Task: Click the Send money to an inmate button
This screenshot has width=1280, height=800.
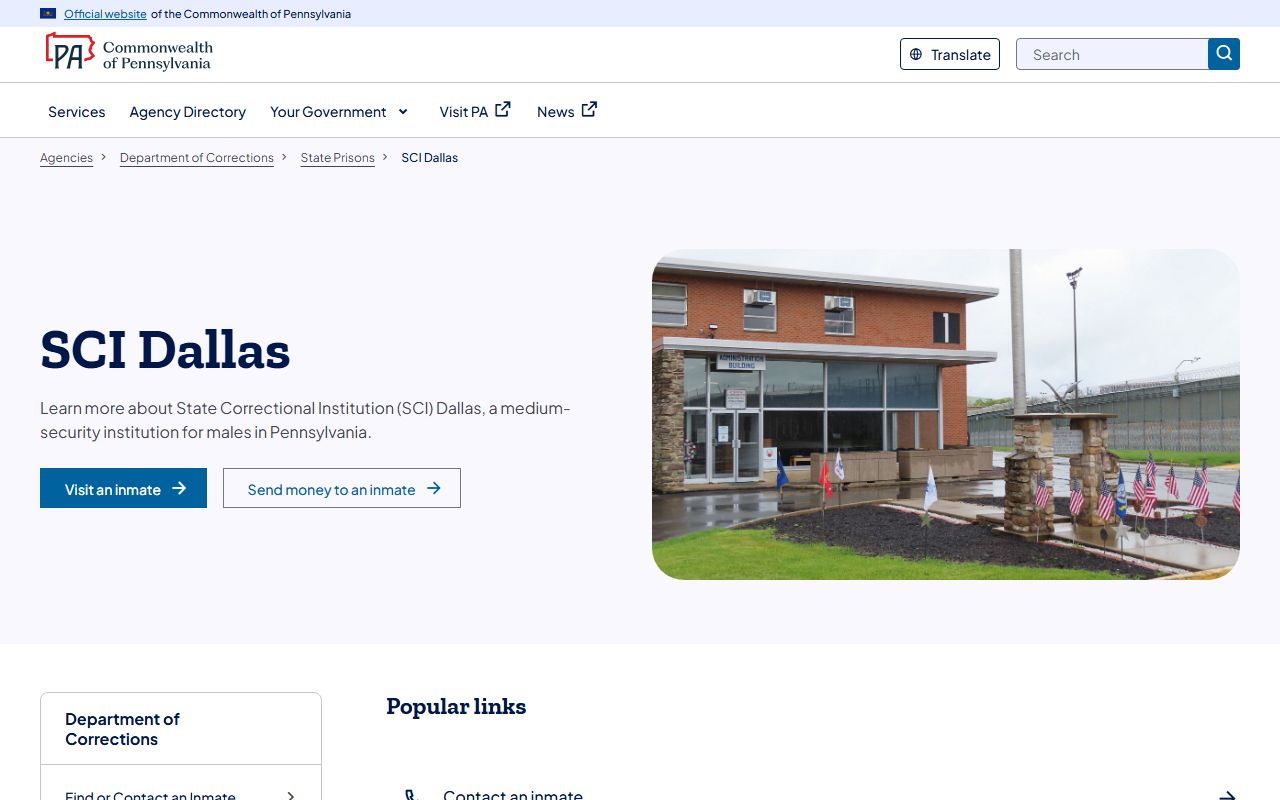Action: 342,488
